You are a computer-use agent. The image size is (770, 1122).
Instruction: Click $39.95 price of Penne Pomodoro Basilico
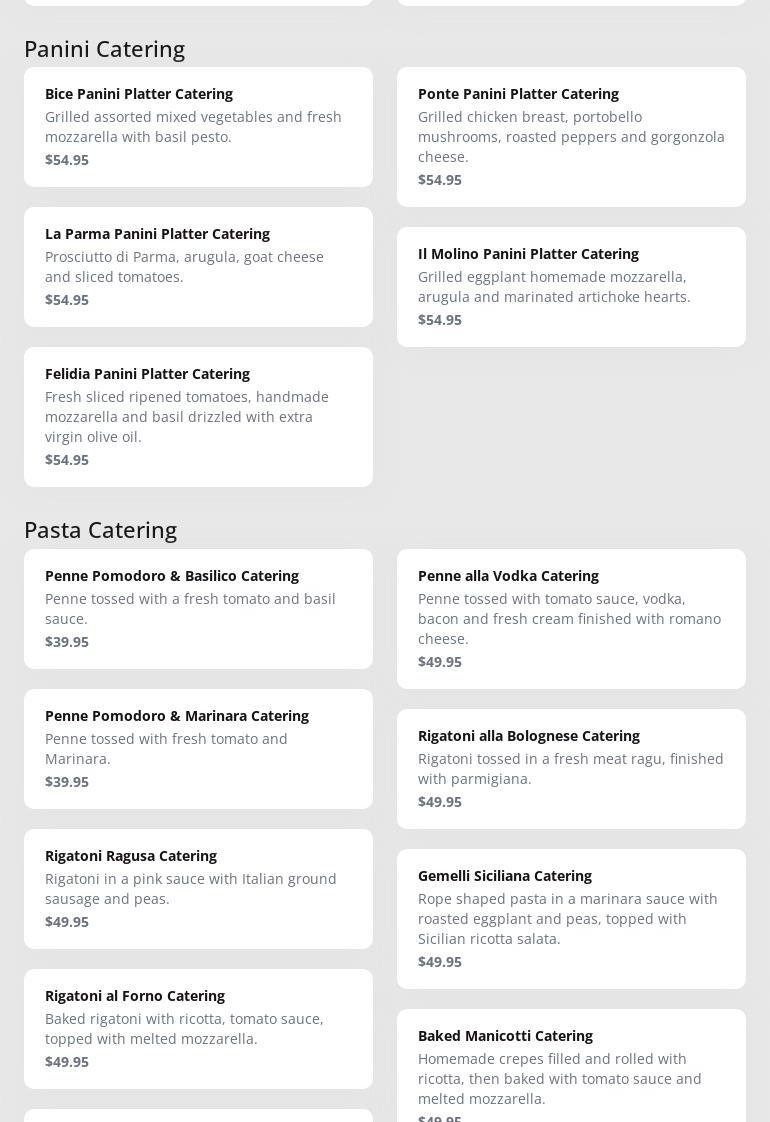(67, 642)
